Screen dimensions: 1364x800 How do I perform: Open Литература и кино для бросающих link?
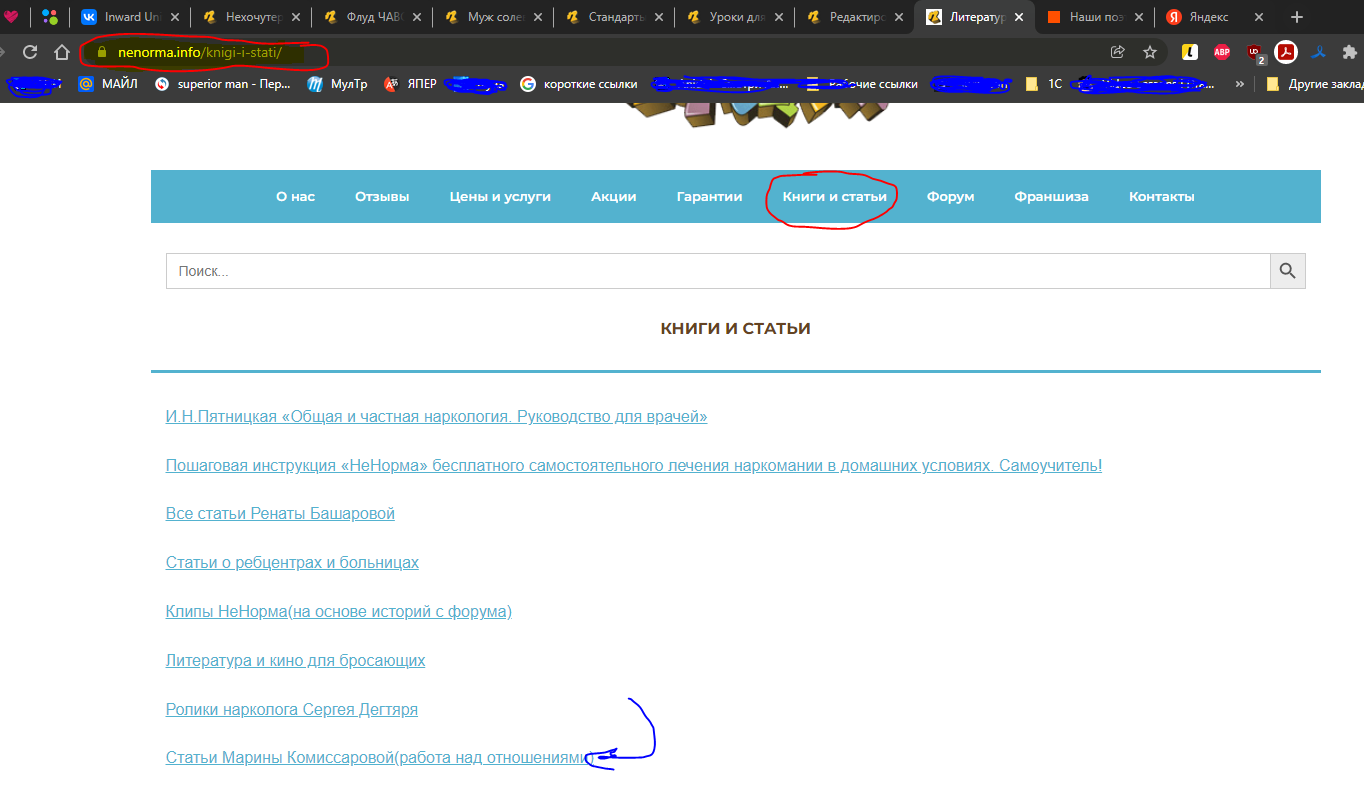click(295, 661)
